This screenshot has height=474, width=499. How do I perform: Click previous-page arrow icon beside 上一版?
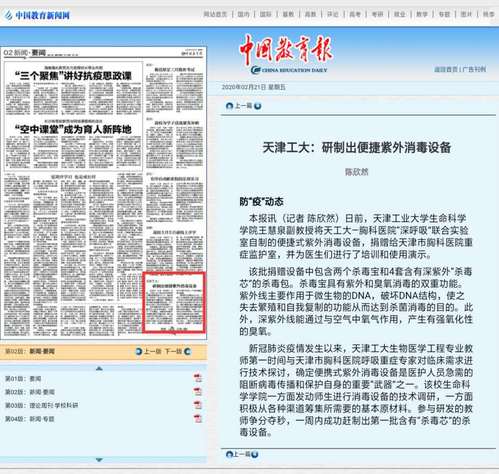(x=139, y=351)
